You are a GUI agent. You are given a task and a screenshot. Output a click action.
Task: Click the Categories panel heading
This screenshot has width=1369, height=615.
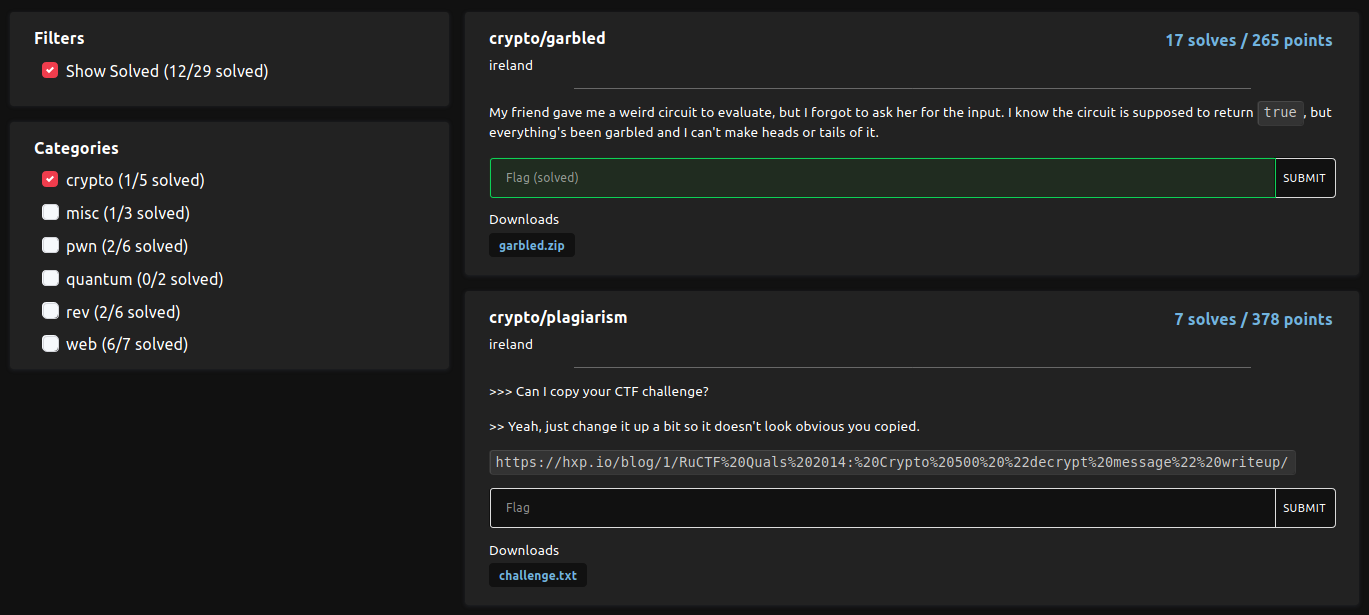[76, 148]
